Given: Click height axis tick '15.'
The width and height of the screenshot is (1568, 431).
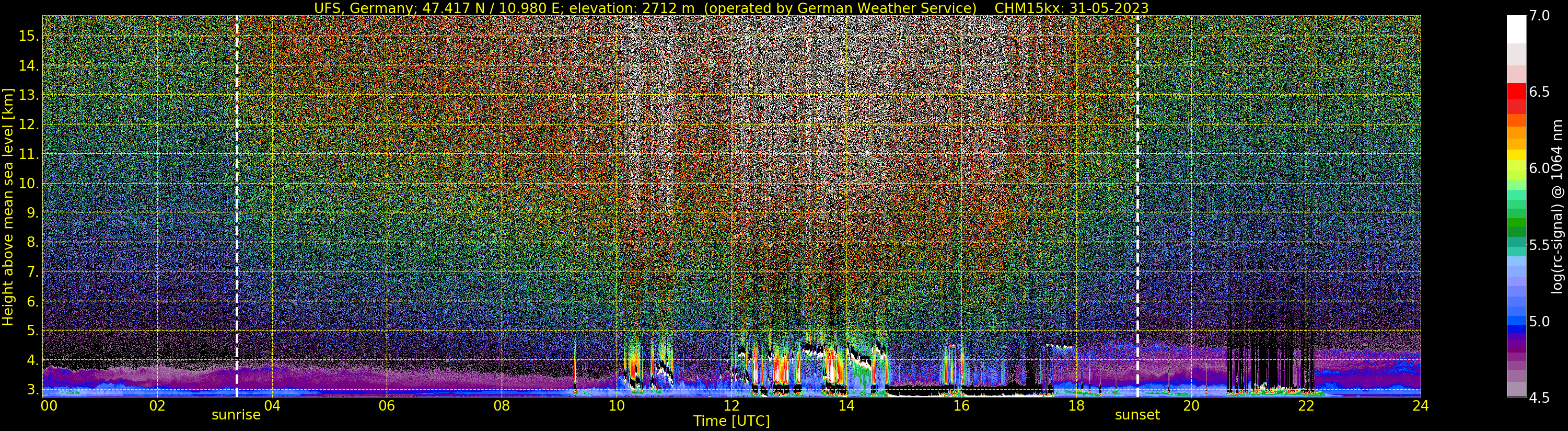Looking at the screenshot, I should click(x=28, y=36).
